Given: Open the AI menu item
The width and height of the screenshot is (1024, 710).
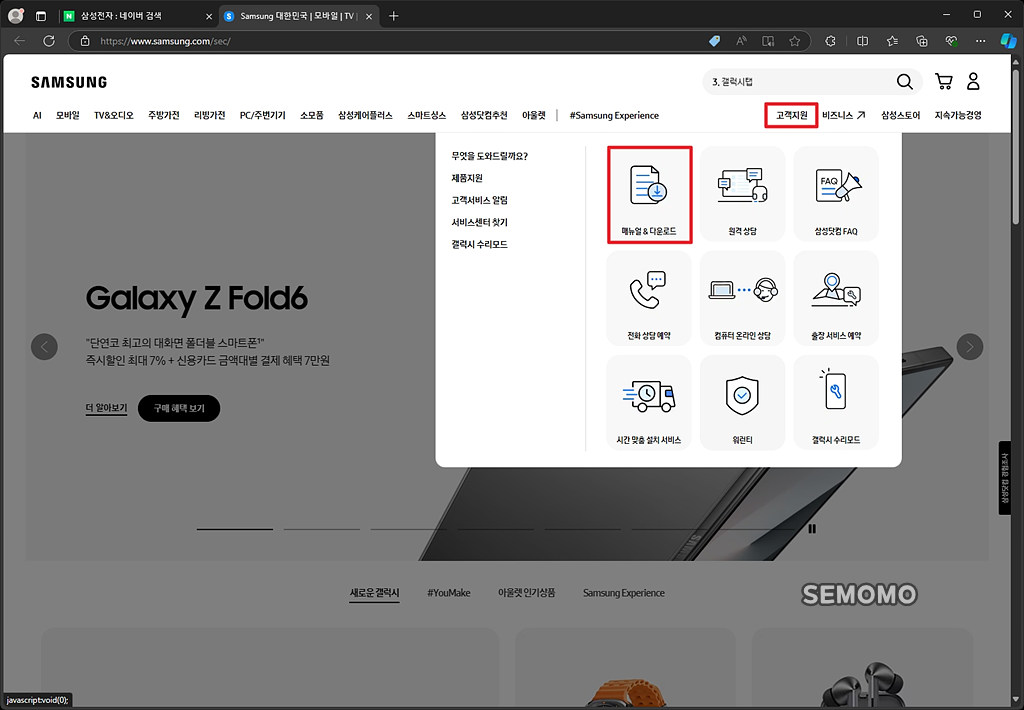Looking at the screenshot, I should pos(37,115).
